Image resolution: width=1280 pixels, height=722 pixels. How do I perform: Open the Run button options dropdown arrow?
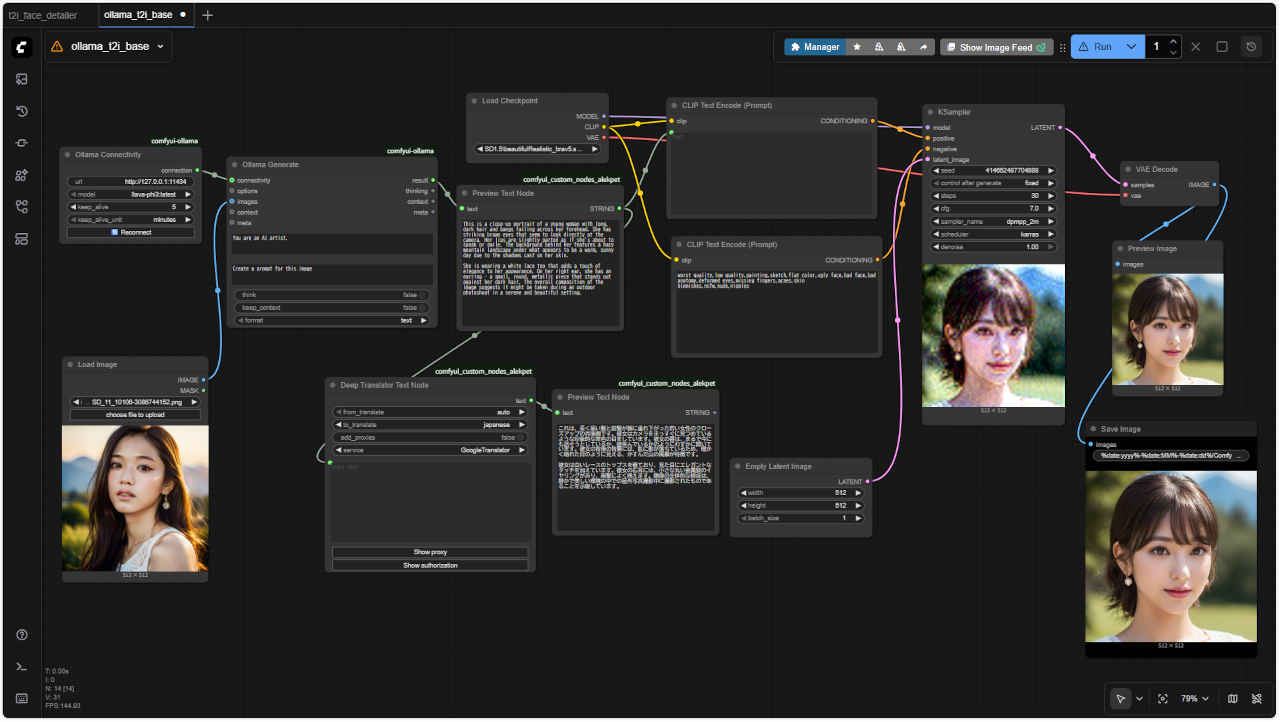click(1131, 47)
